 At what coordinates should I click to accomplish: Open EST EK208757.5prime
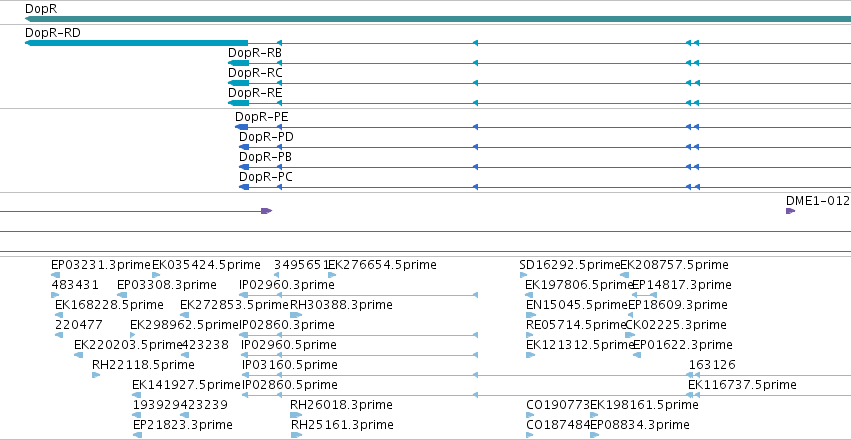coord(675,265)
